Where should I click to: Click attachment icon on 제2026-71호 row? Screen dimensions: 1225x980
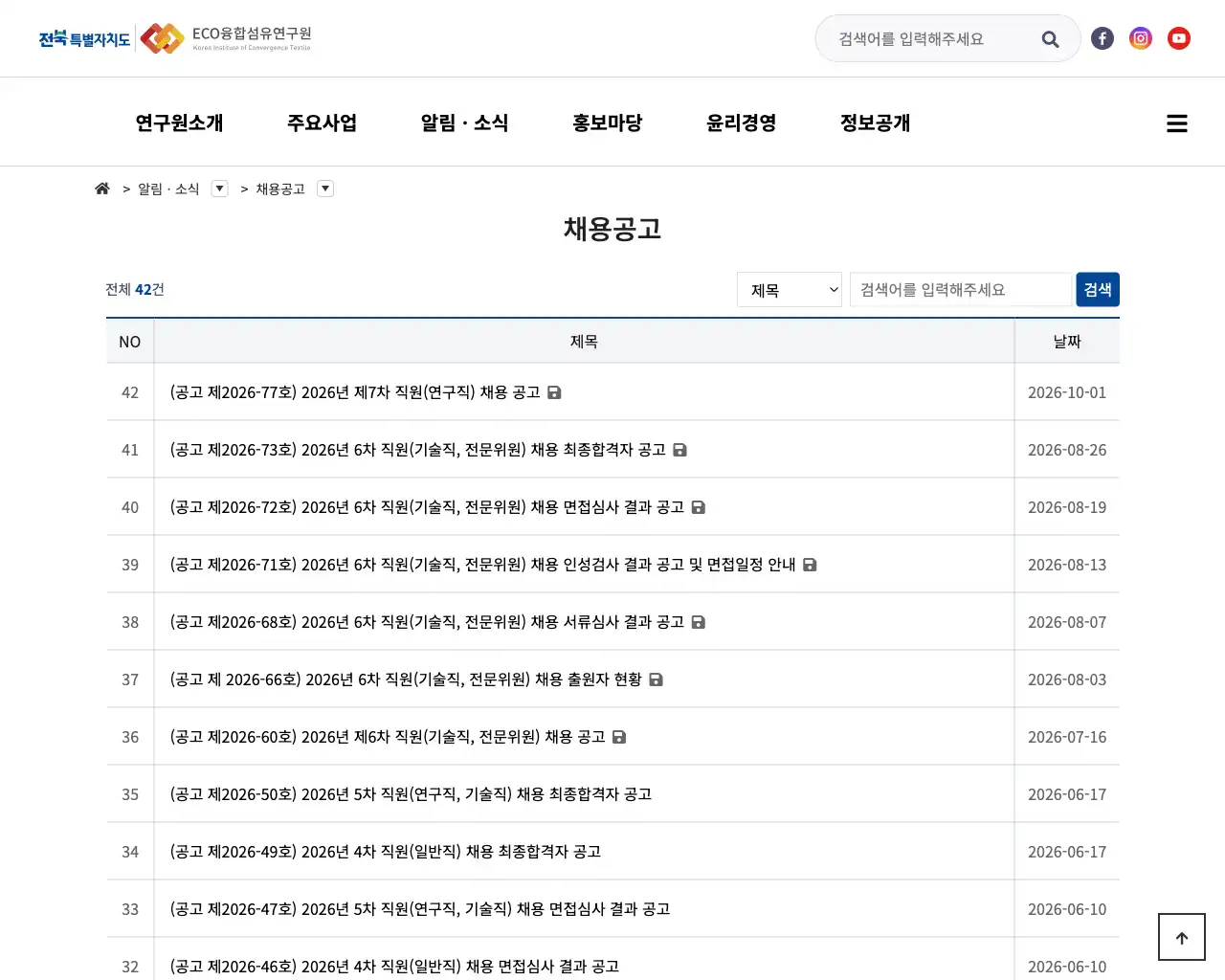pos(810,565)
